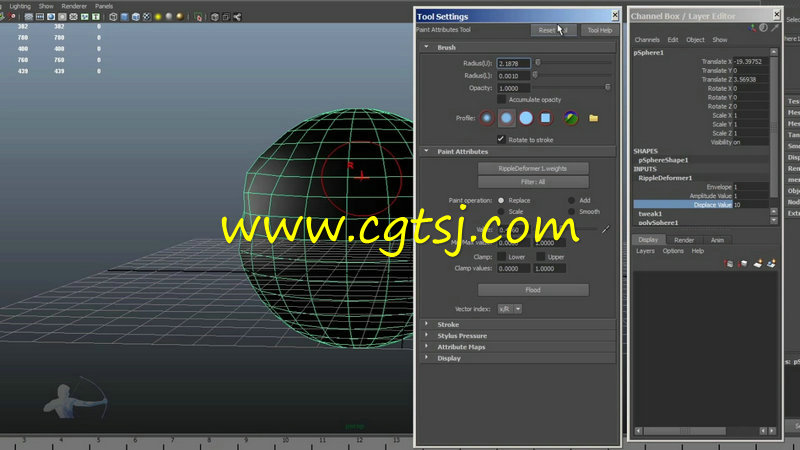Screen dimensions: 800x450
Task: Move selected layer up icon
Action: tap(729, 263)
